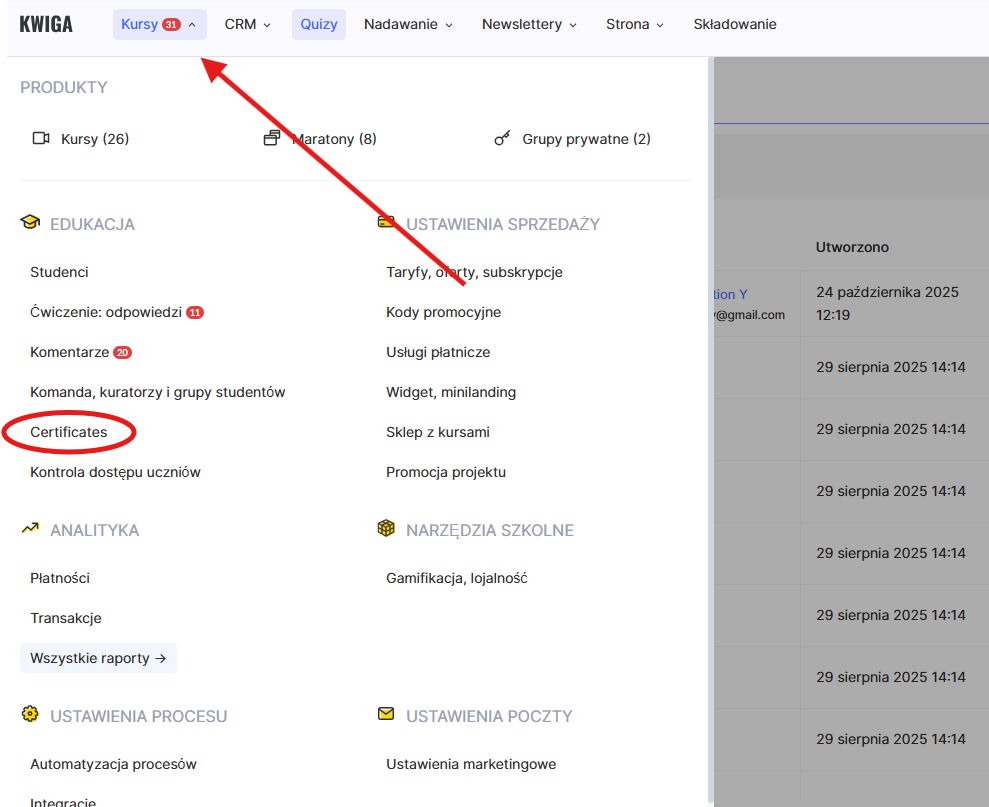Click the menu panel vertical scrollbar
989x807 pixels.
pos(712,400)
